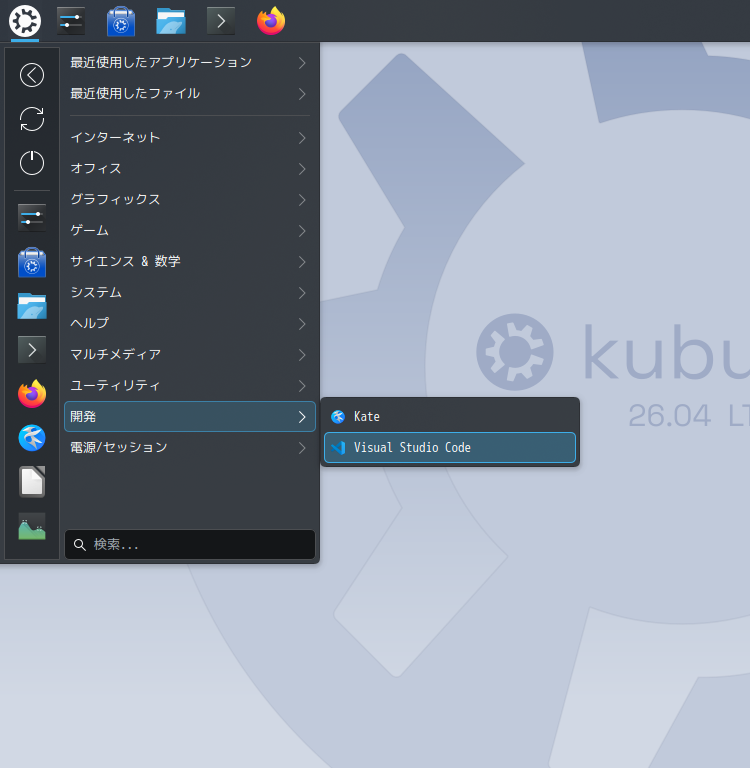Image resolution: width=750 pixels, height=768 pixels.
Task: Open 最近使用したファイル category
Action: [x=190, y=94]
